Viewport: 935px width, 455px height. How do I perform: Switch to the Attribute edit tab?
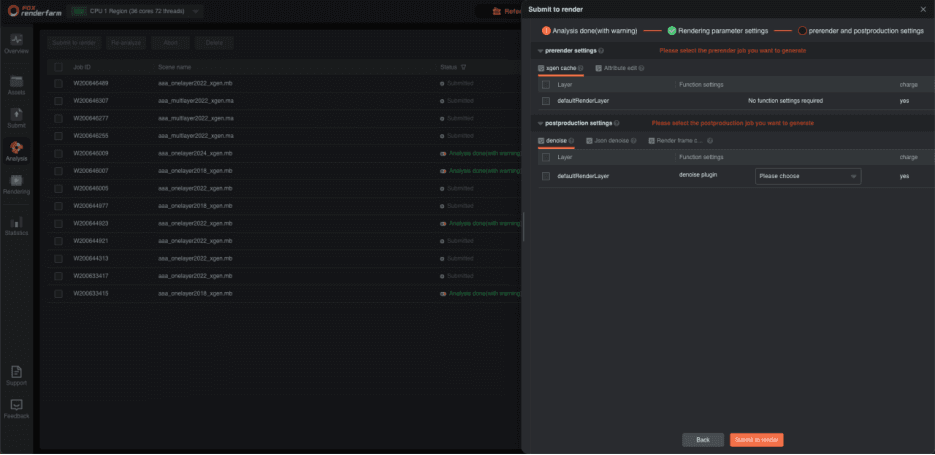pyautogui.click(x=618, y=68)
